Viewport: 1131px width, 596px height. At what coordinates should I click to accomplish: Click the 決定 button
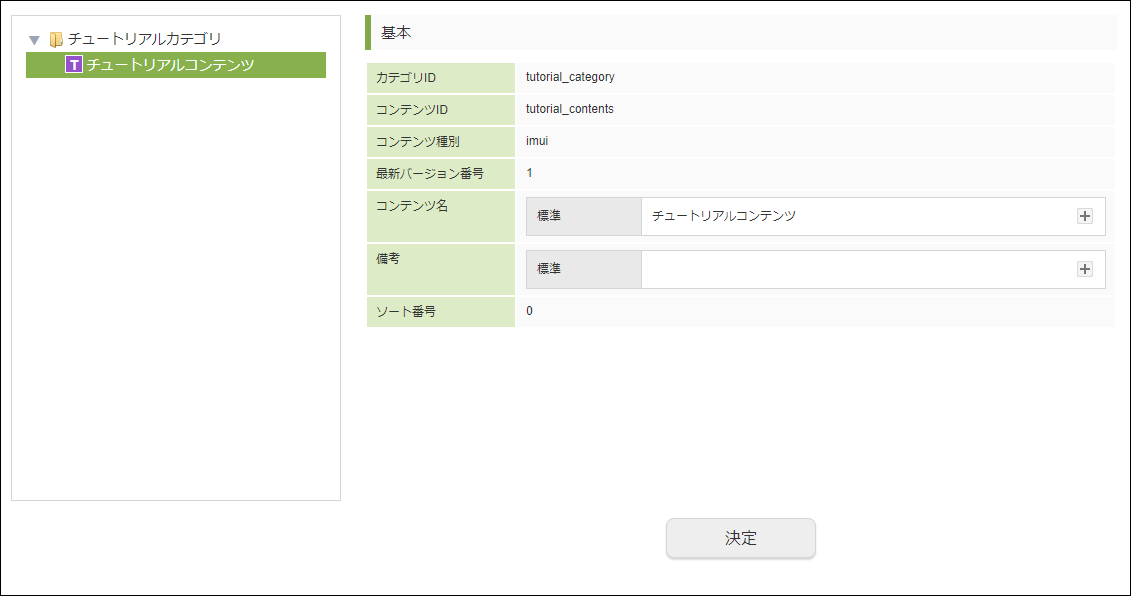tap(741, 538)
